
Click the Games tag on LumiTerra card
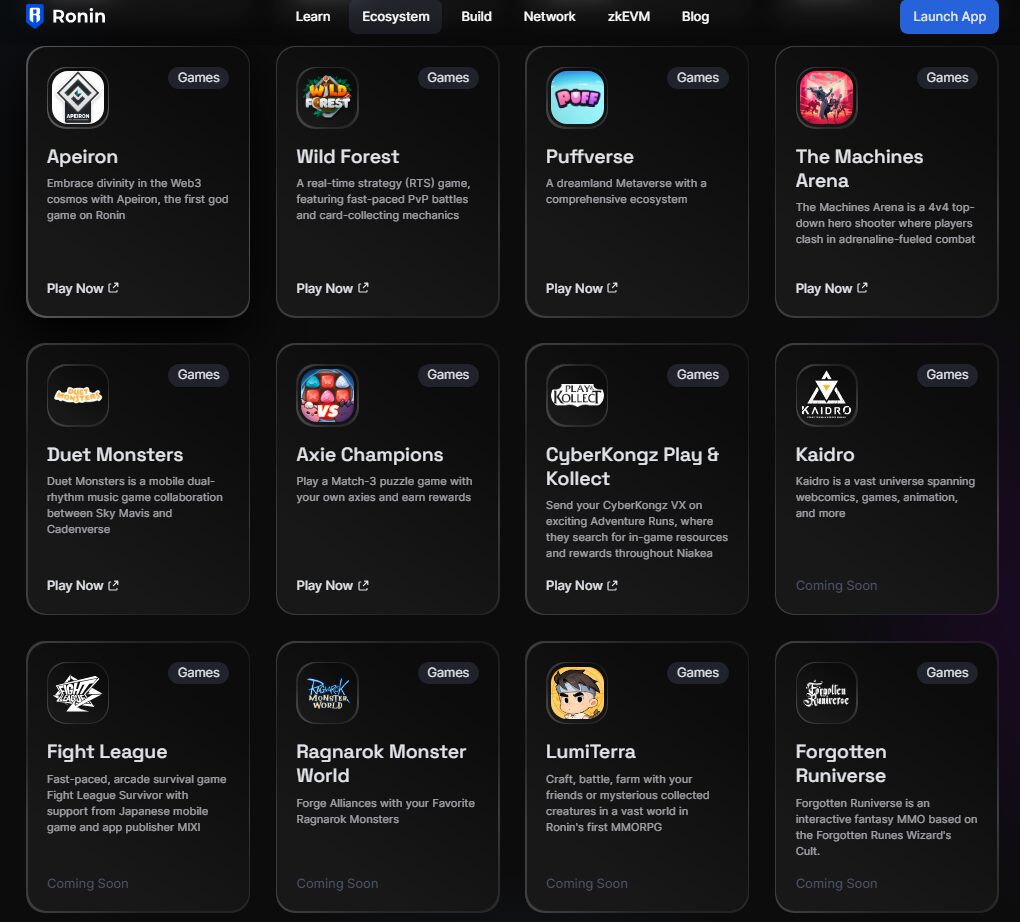[697, 672]
